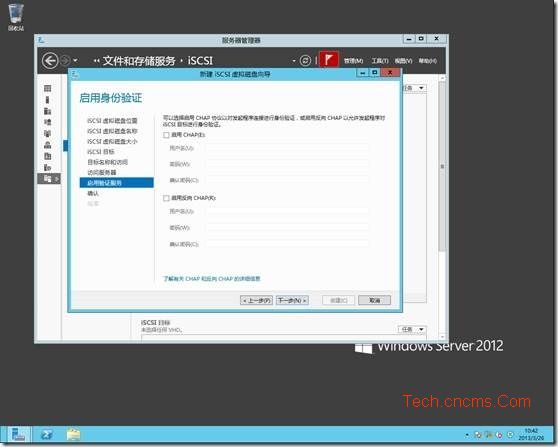
Task: Refresh Server Manager with the circular refresh icon
Action: (305, 61)
